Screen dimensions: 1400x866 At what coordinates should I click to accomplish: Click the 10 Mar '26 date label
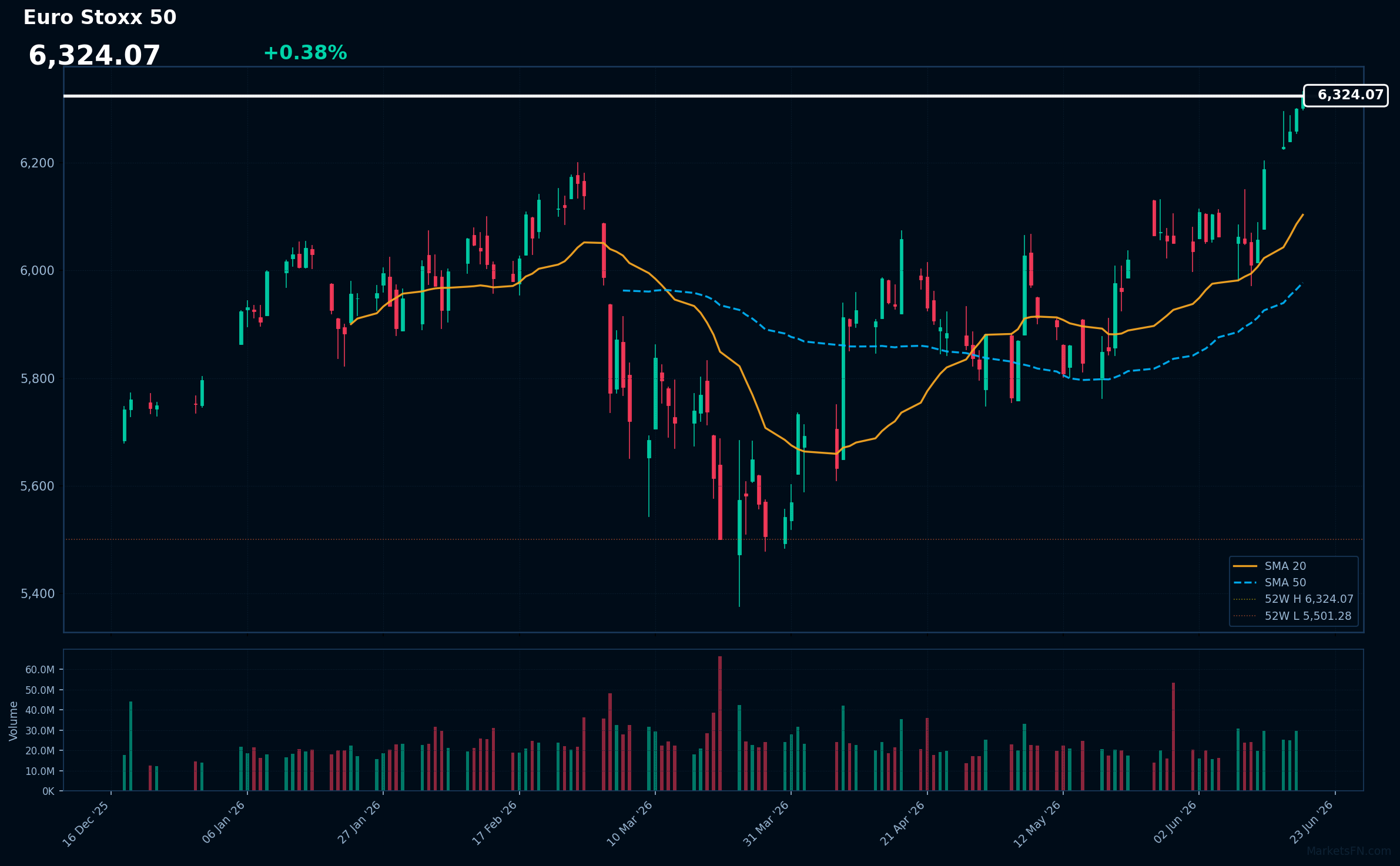click(x=629, y=824)
